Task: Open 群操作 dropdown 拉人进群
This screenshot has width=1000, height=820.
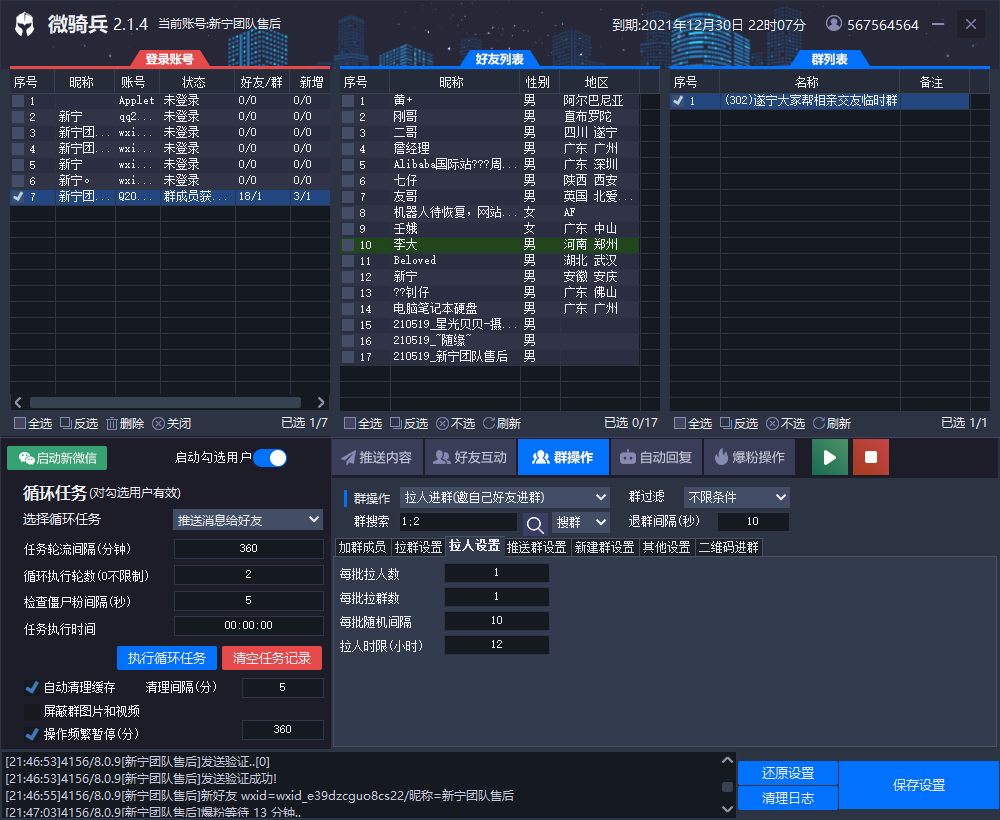Action: point(504,497)
